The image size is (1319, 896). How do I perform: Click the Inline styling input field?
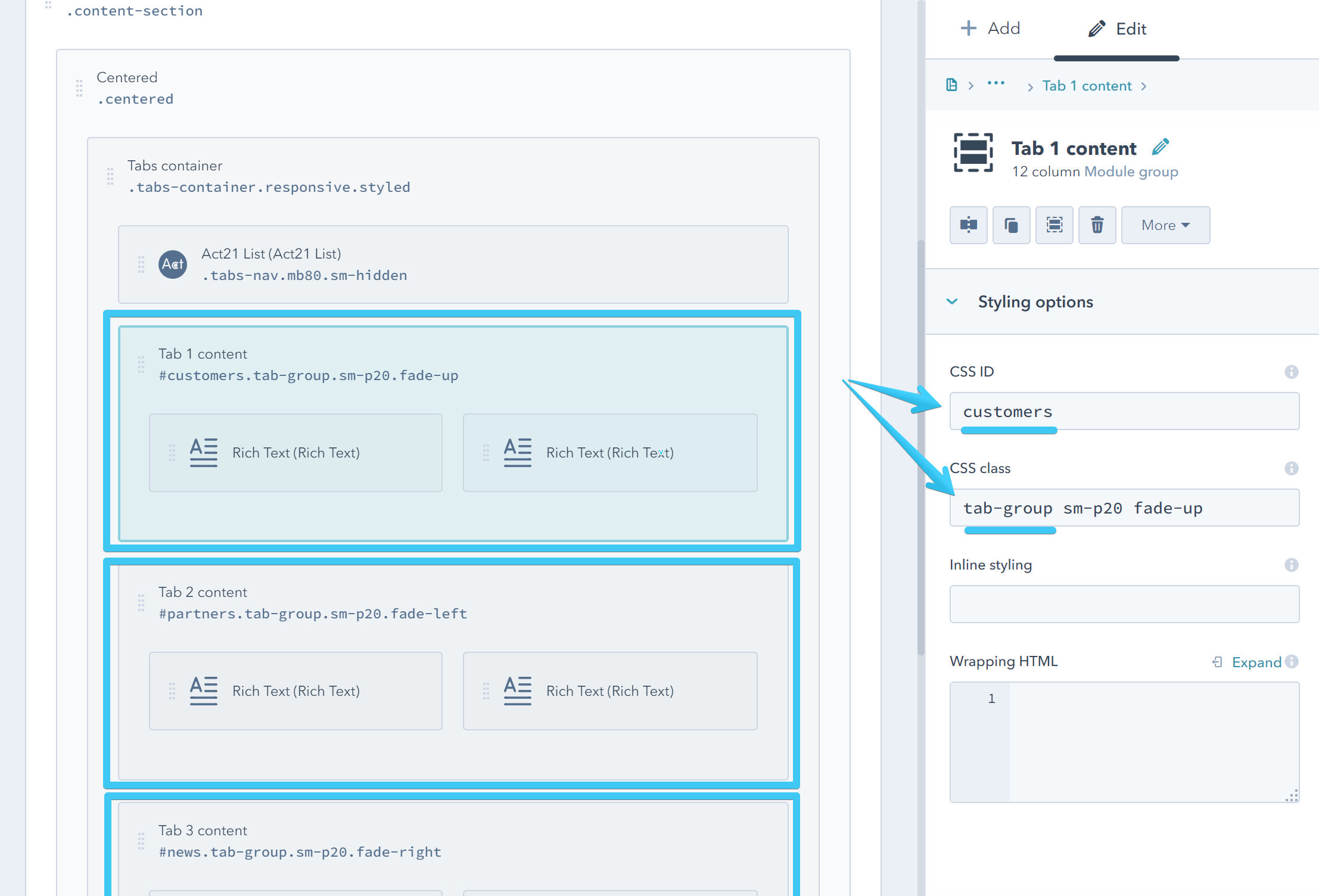[x=1124, y=603]
